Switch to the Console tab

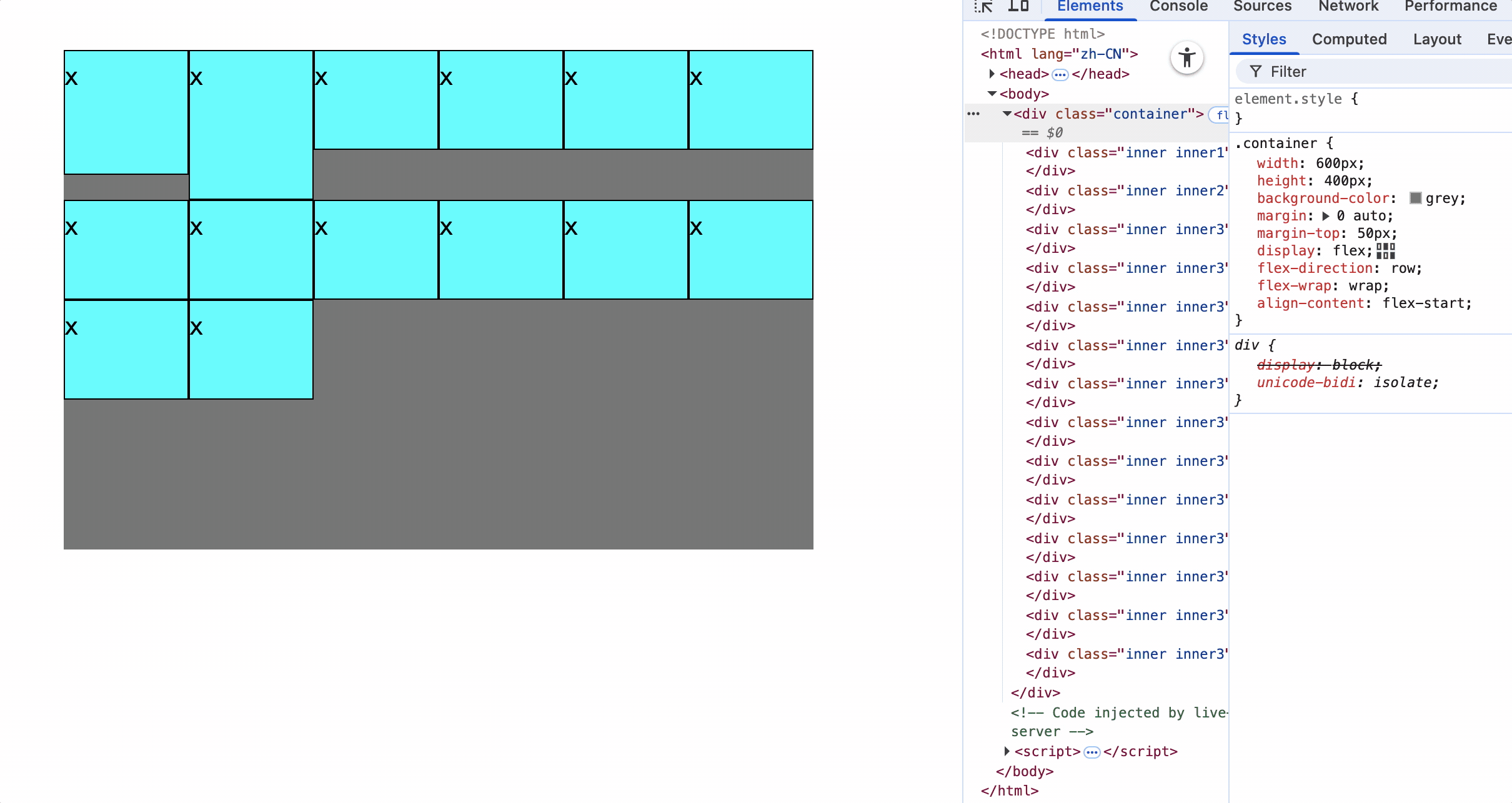[x=1178, y=7]
